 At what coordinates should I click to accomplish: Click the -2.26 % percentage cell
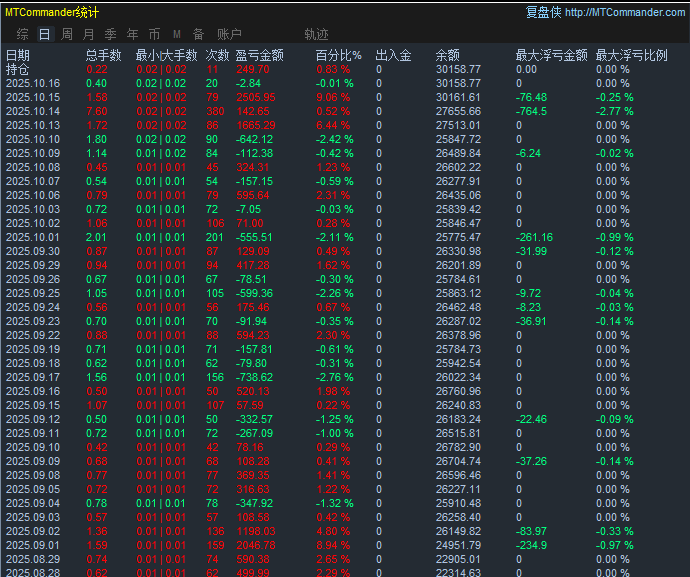coord(335,294)
